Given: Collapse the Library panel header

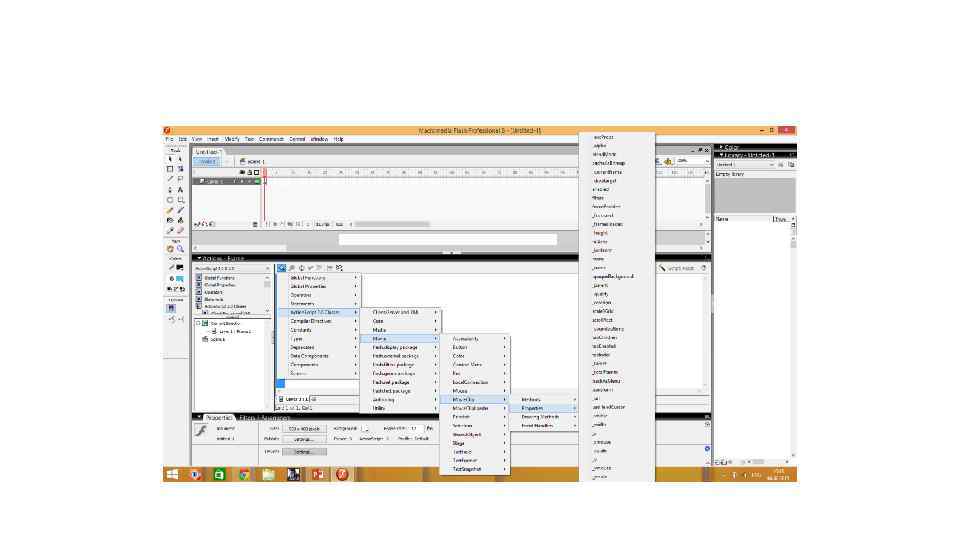Looking at the screenshot, I should (x=722, y=156).
